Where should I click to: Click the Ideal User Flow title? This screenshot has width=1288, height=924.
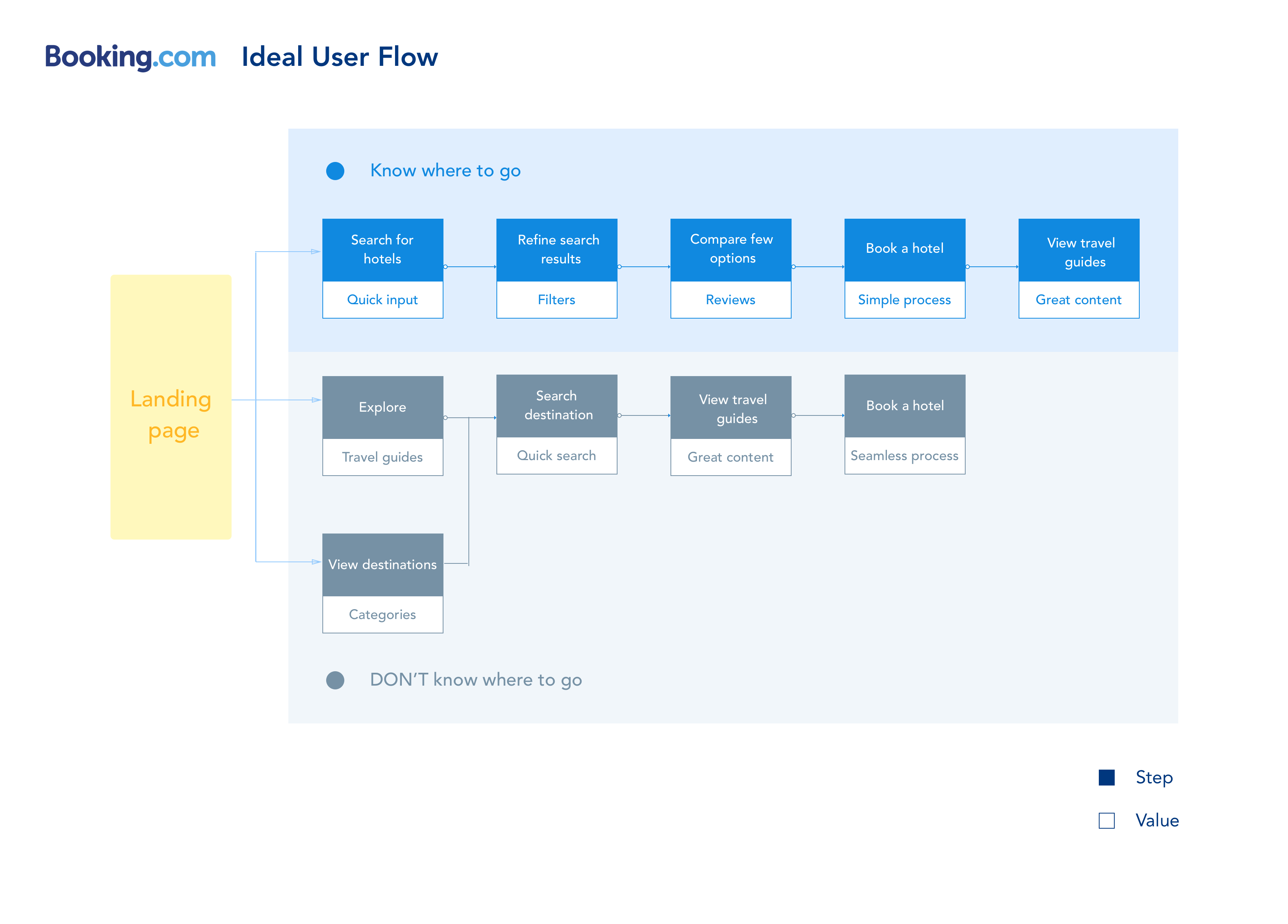click(340, 57)
